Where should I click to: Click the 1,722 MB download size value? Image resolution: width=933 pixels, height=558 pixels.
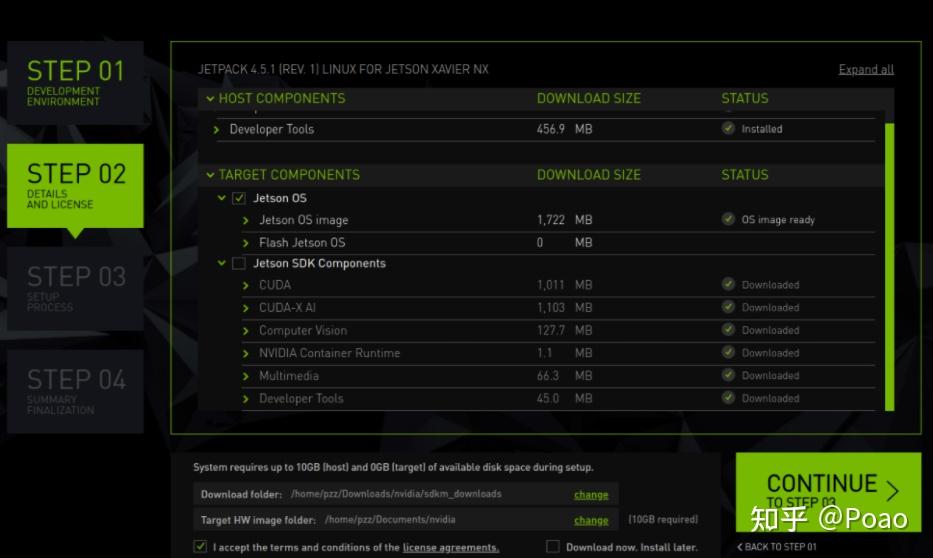[x=564, y=220]
